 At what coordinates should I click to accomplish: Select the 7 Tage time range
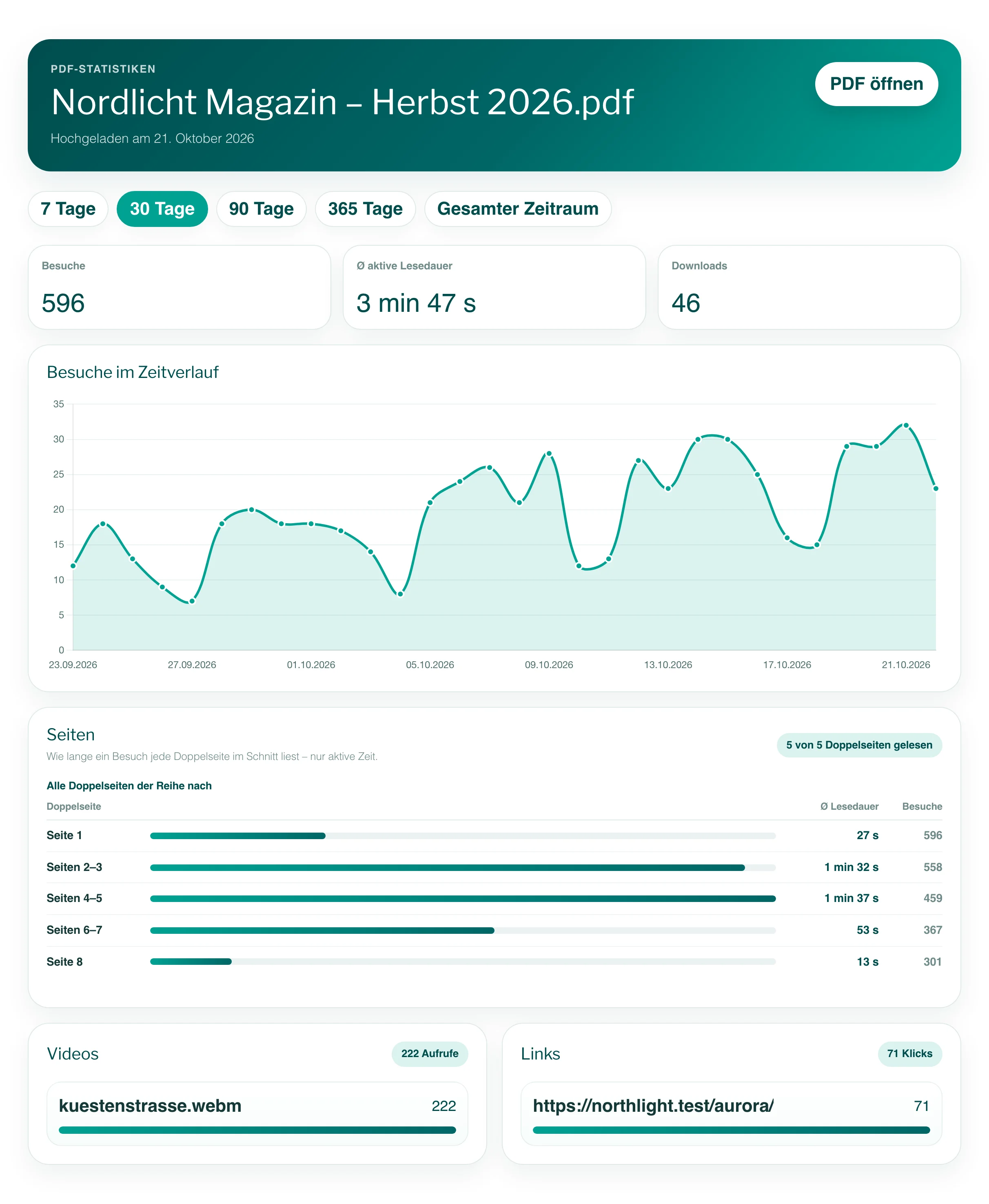(x=68, y=209)
